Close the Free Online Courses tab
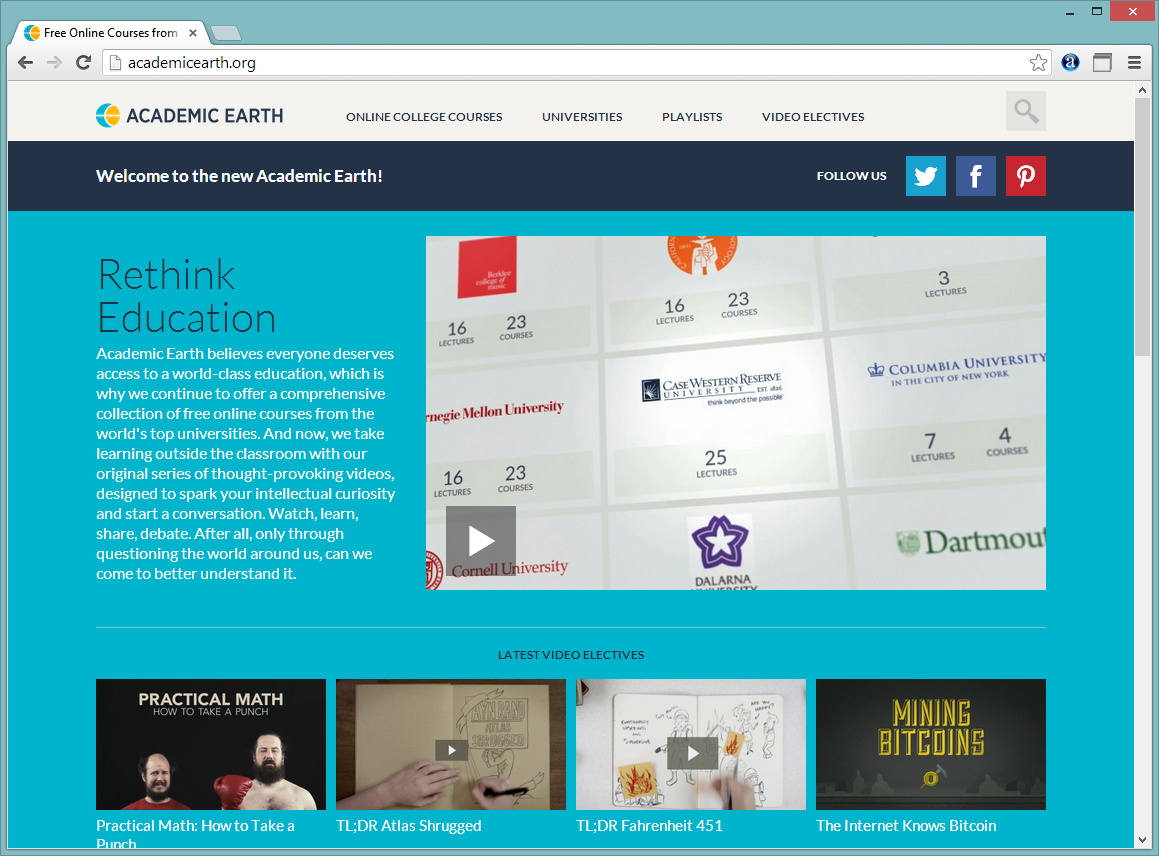The height and width of the screenshot is (856, 1159). pyautogui.click(x=193, y=33)
